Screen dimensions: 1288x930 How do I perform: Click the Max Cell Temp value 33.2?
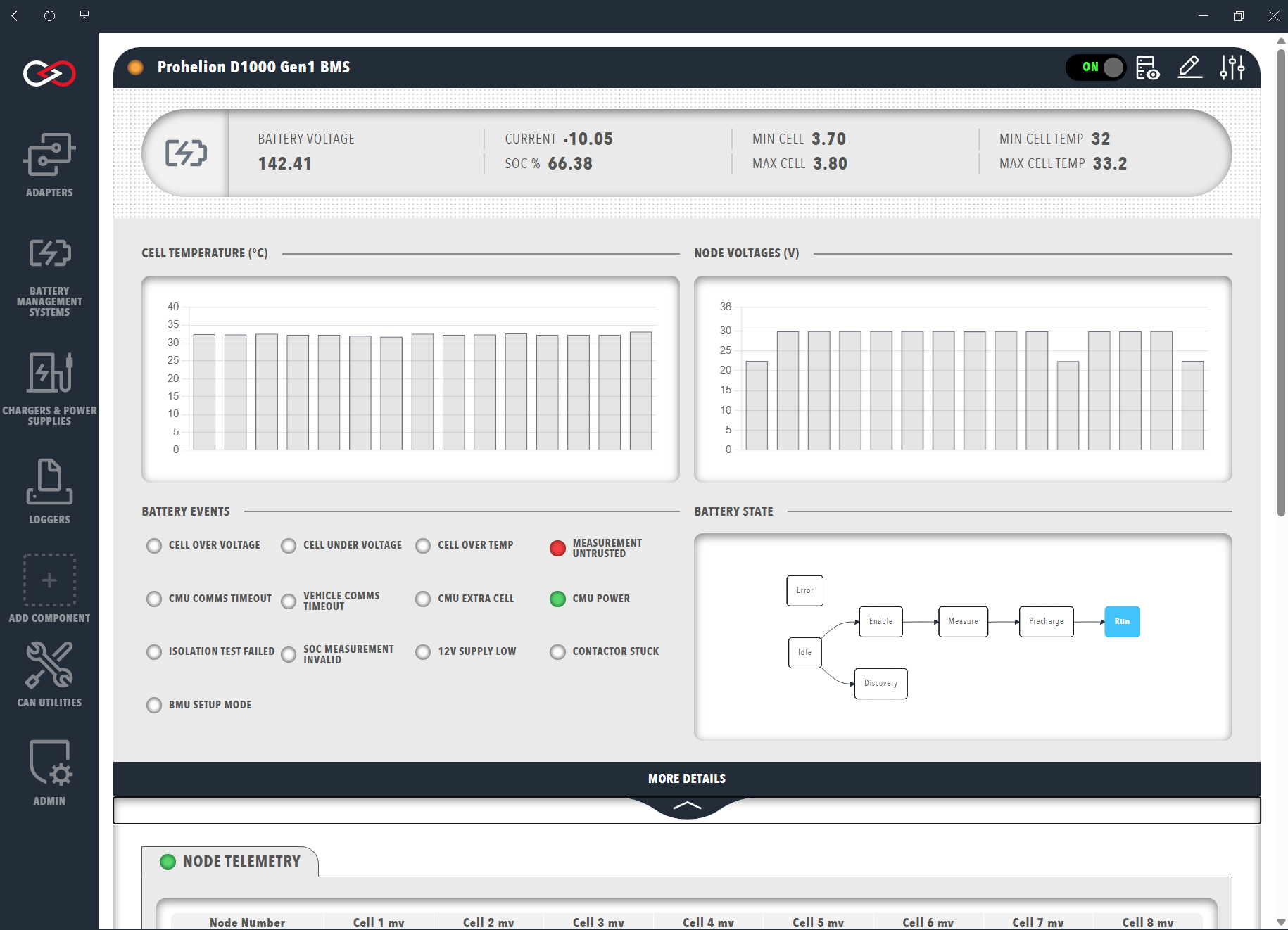tap(1110, 164)
